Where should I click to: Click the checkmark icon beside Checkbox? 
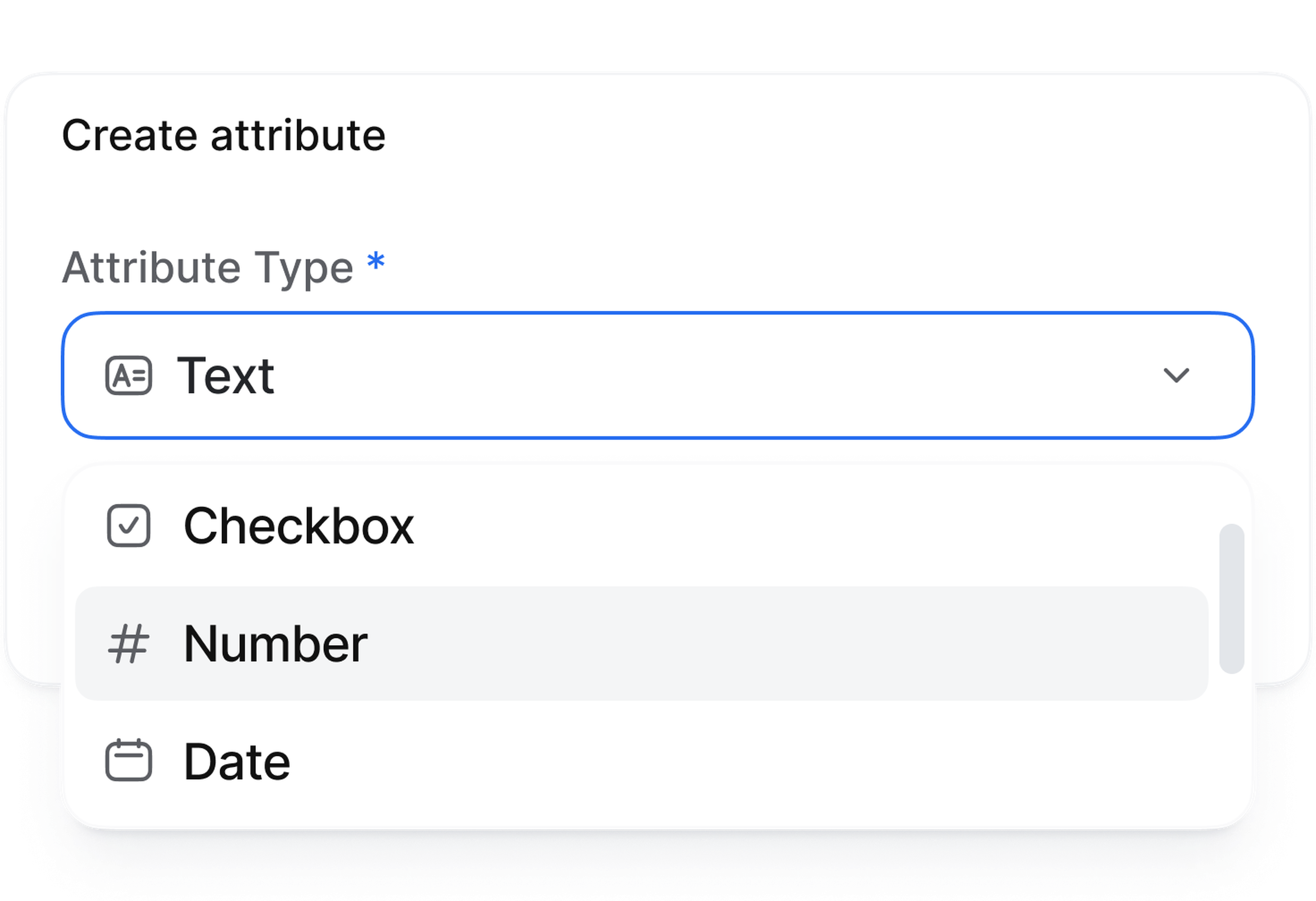[129, 526]
